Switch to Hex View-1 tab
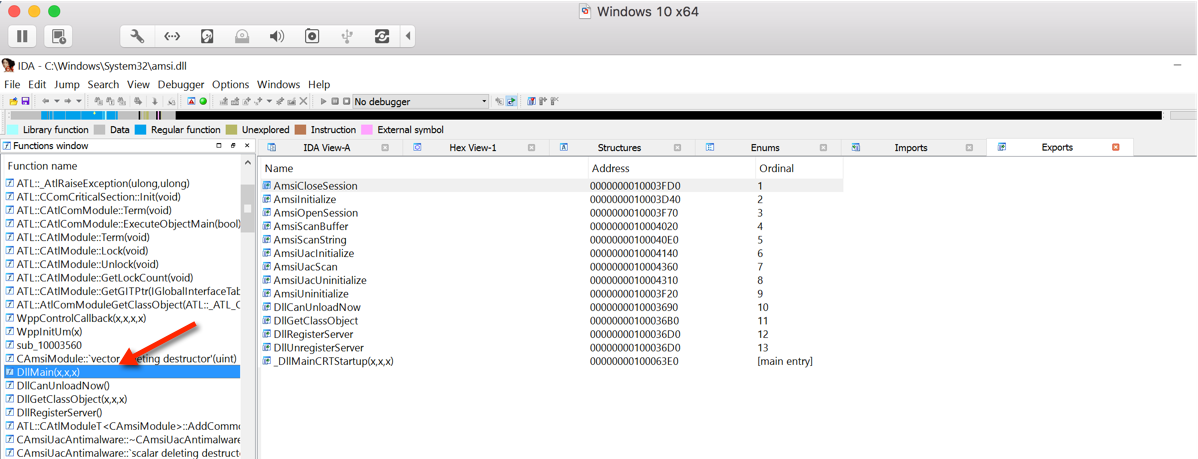This screenshot has width=1198, height=459. 471,147
